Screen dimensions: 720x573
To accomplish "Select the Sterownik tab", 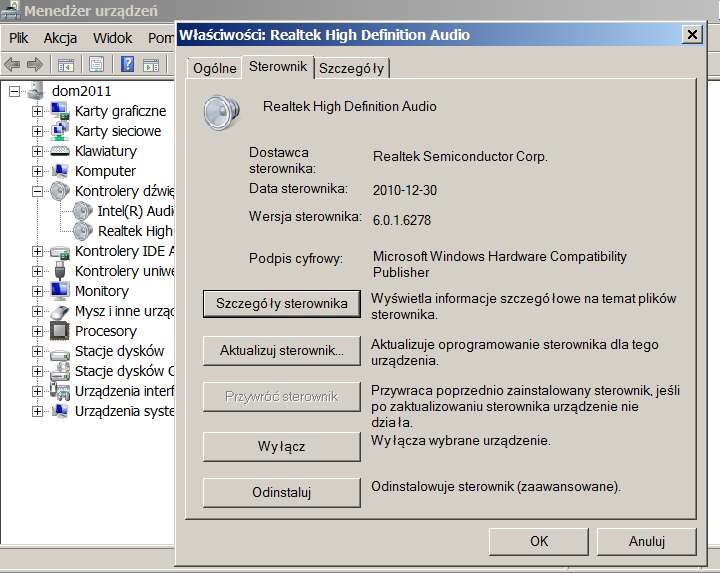I will tap(278, 67).
